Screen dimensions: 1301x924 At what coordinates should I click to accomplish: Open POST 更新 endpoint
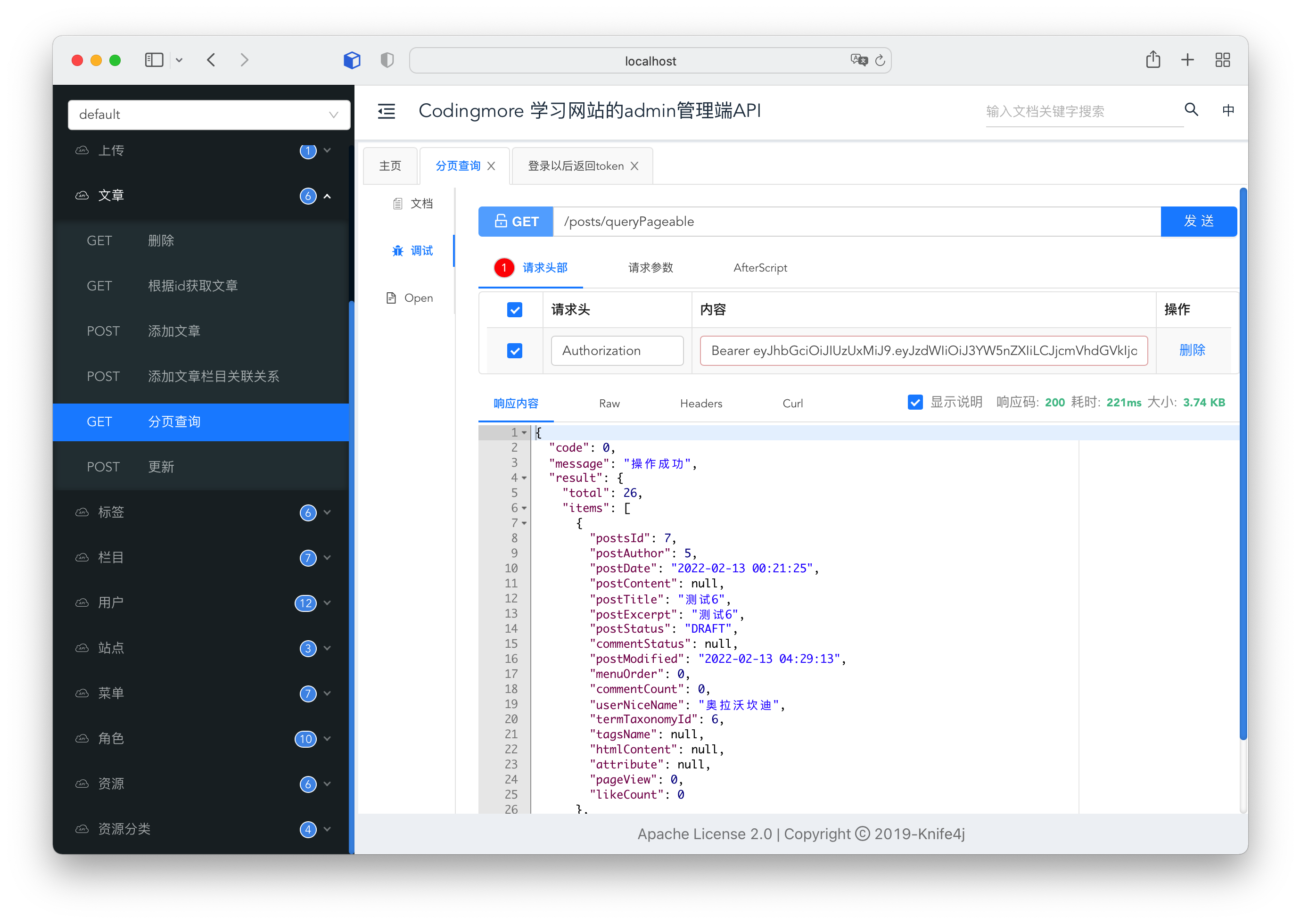pos(201,467)
